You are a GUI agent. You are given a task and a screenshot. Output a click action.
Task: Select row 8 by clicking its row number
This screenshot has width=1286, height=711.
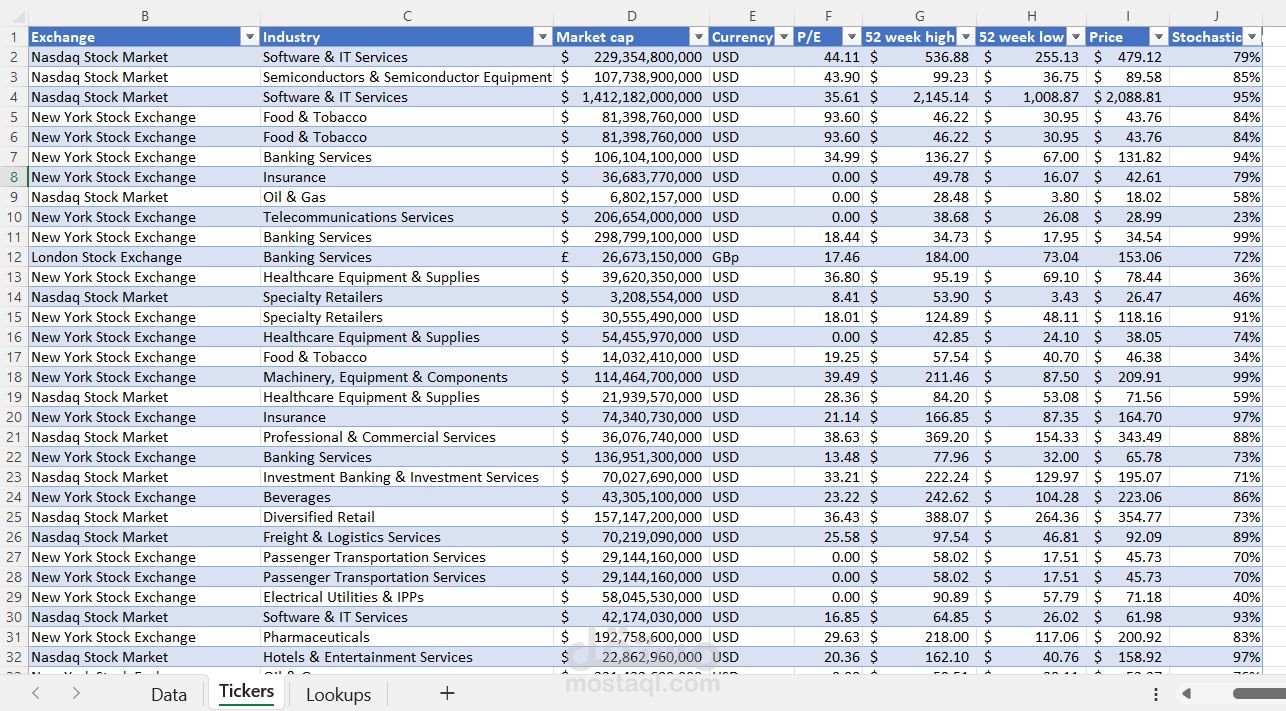click(13, 176)
